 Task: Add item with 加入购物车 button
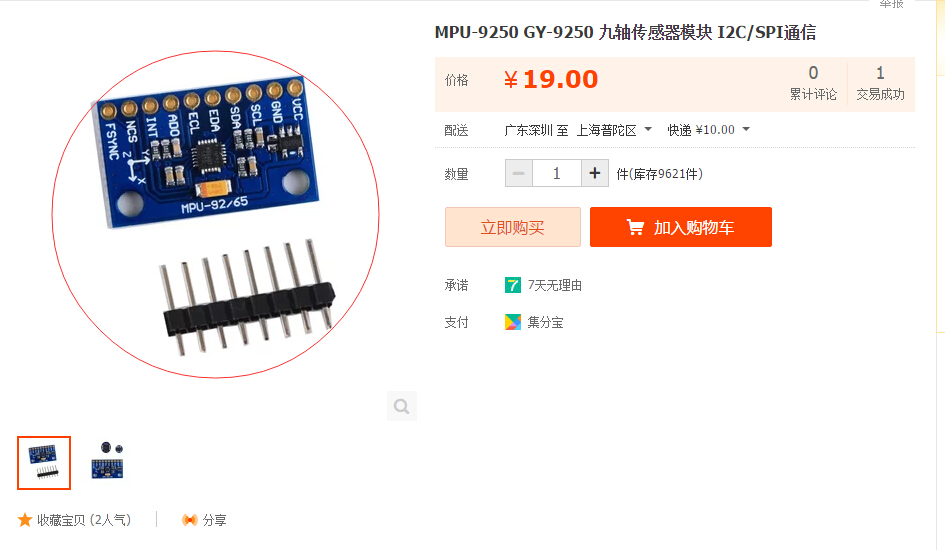[681, 227]
